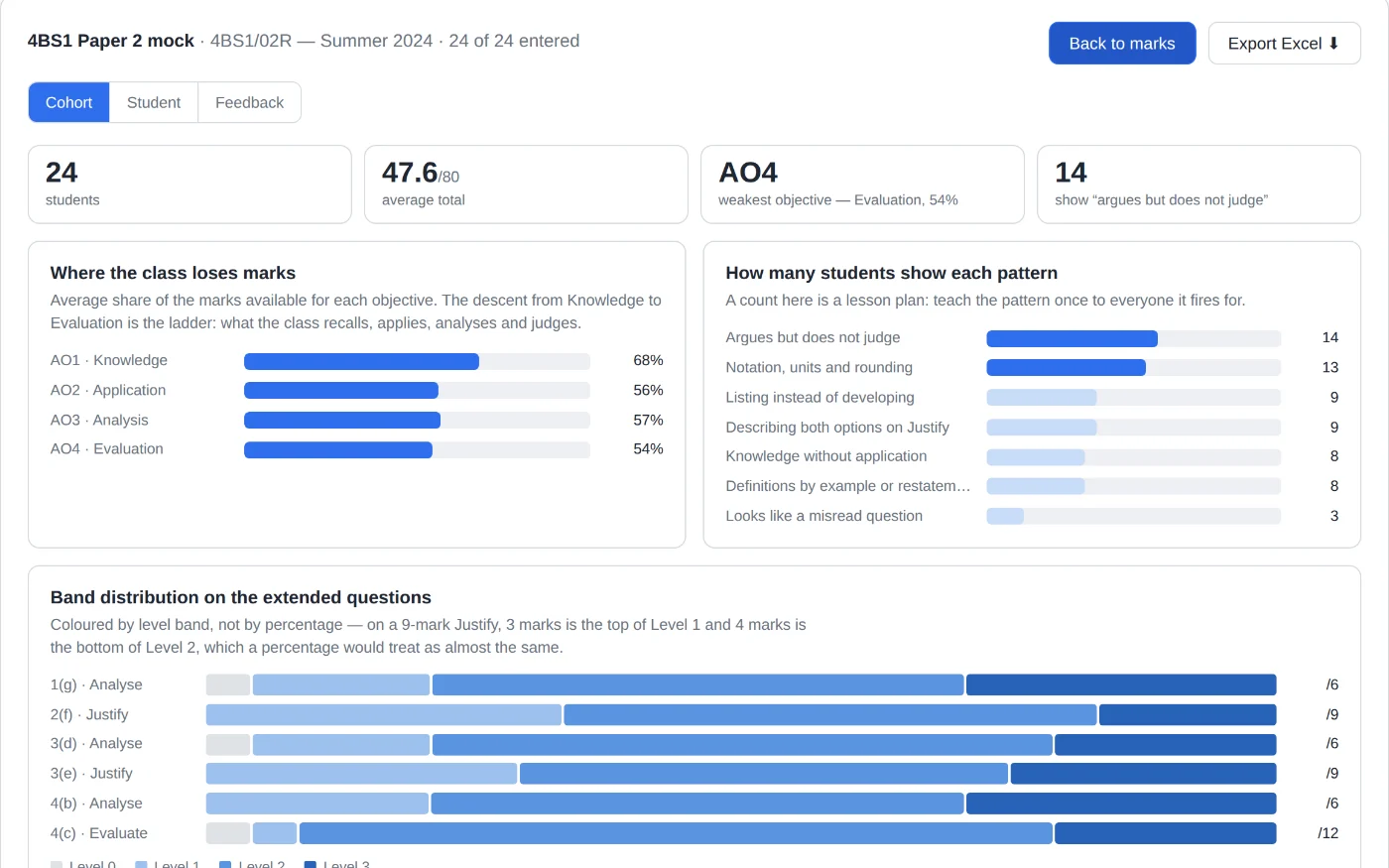Select the Argues but does not judge bar
The image size is (1389, 868).
point(1133,338)
